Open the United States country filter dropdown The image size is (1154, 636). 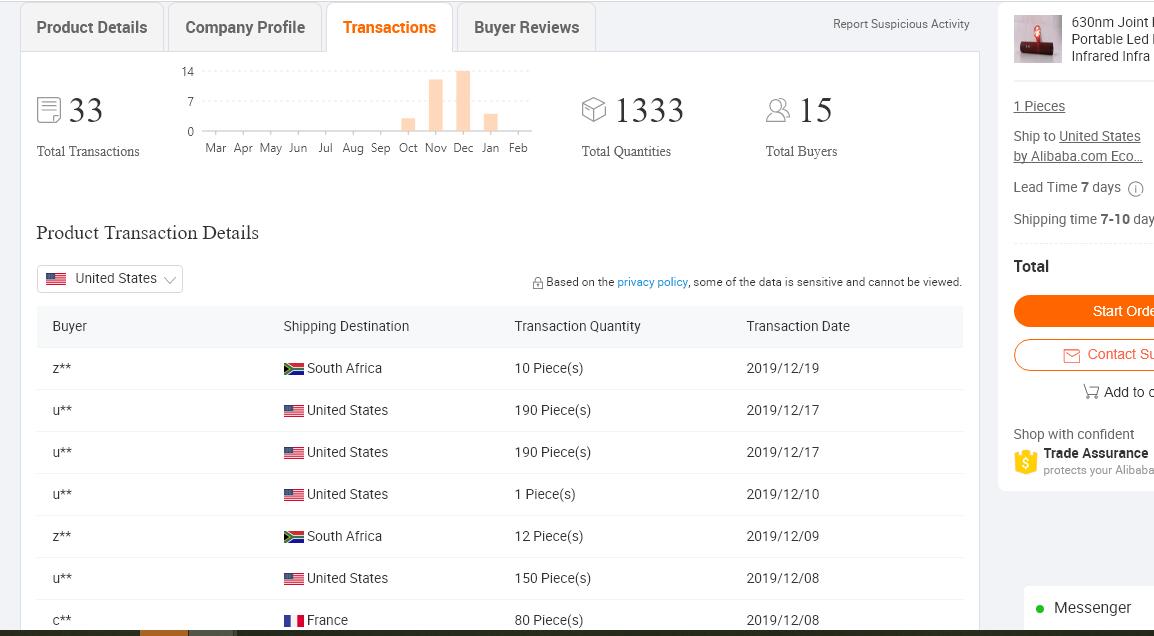click(x=110, y=279)
